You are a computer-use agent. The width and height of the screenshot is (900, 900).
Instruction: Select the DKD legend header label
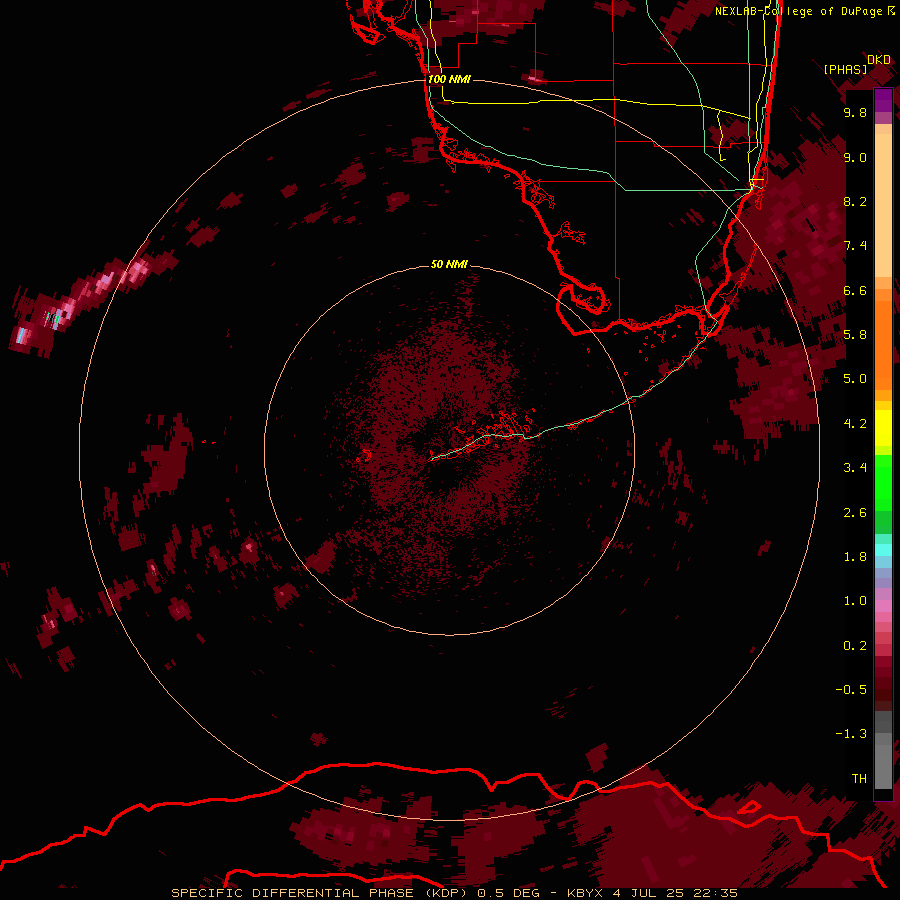pyautogui.click(x=879, y=60)
